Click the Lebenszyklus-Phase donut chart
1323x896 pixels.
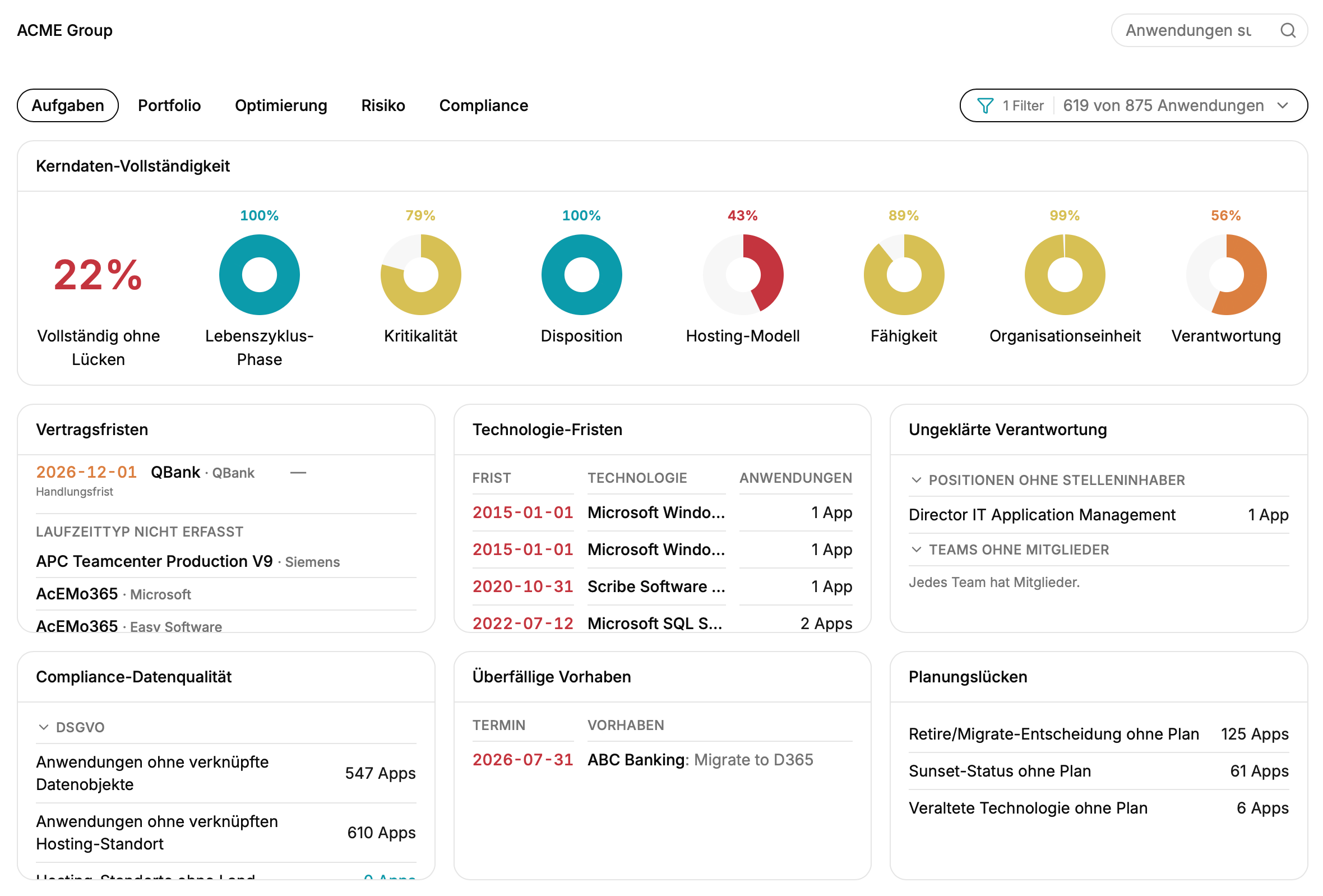(x=260, y=274)
